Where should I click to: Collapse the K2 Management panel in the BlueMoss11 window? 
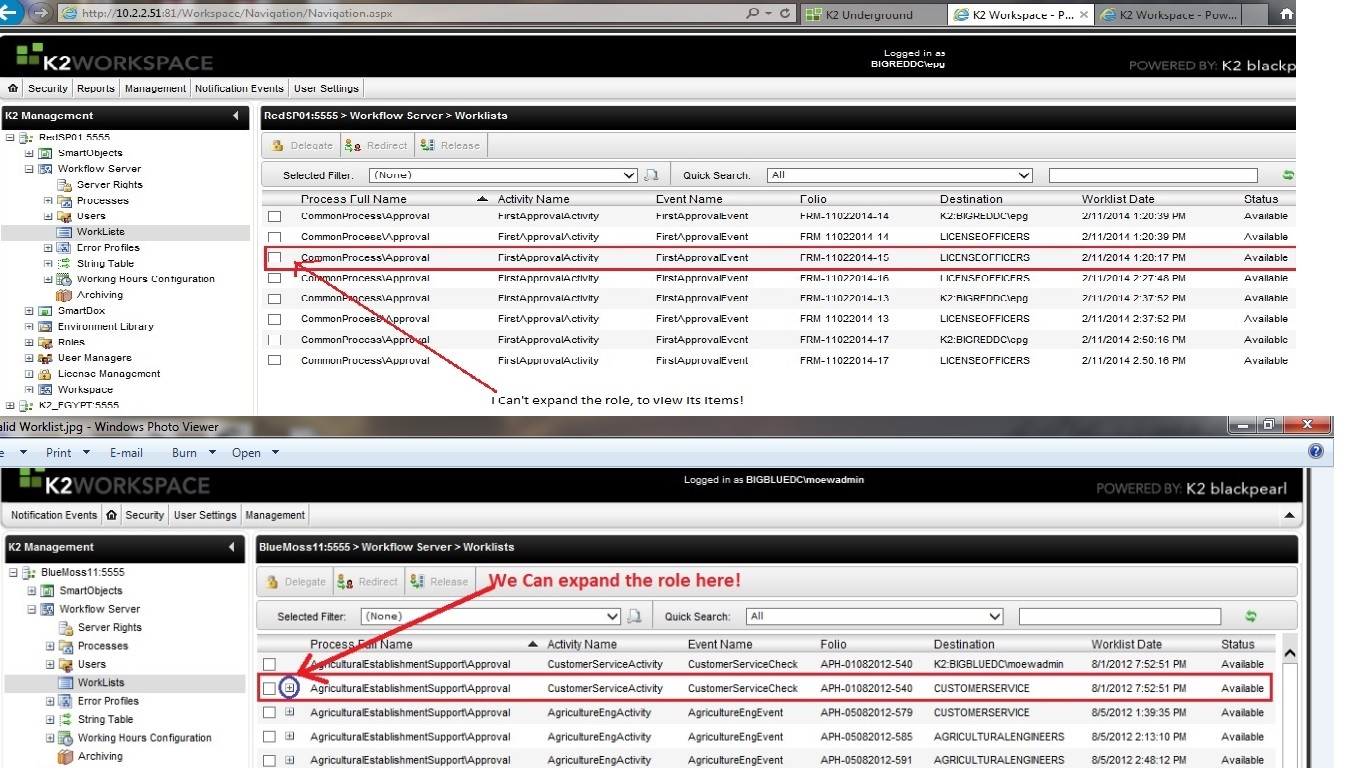coord(232,547)
